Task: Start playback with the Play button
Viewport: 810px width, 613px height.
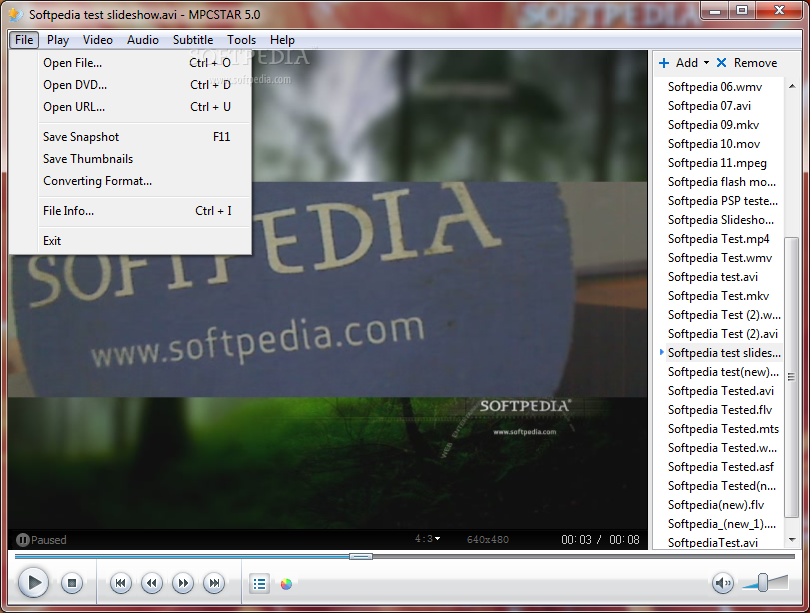Action: pyautogui.click(x=34, y=583)
